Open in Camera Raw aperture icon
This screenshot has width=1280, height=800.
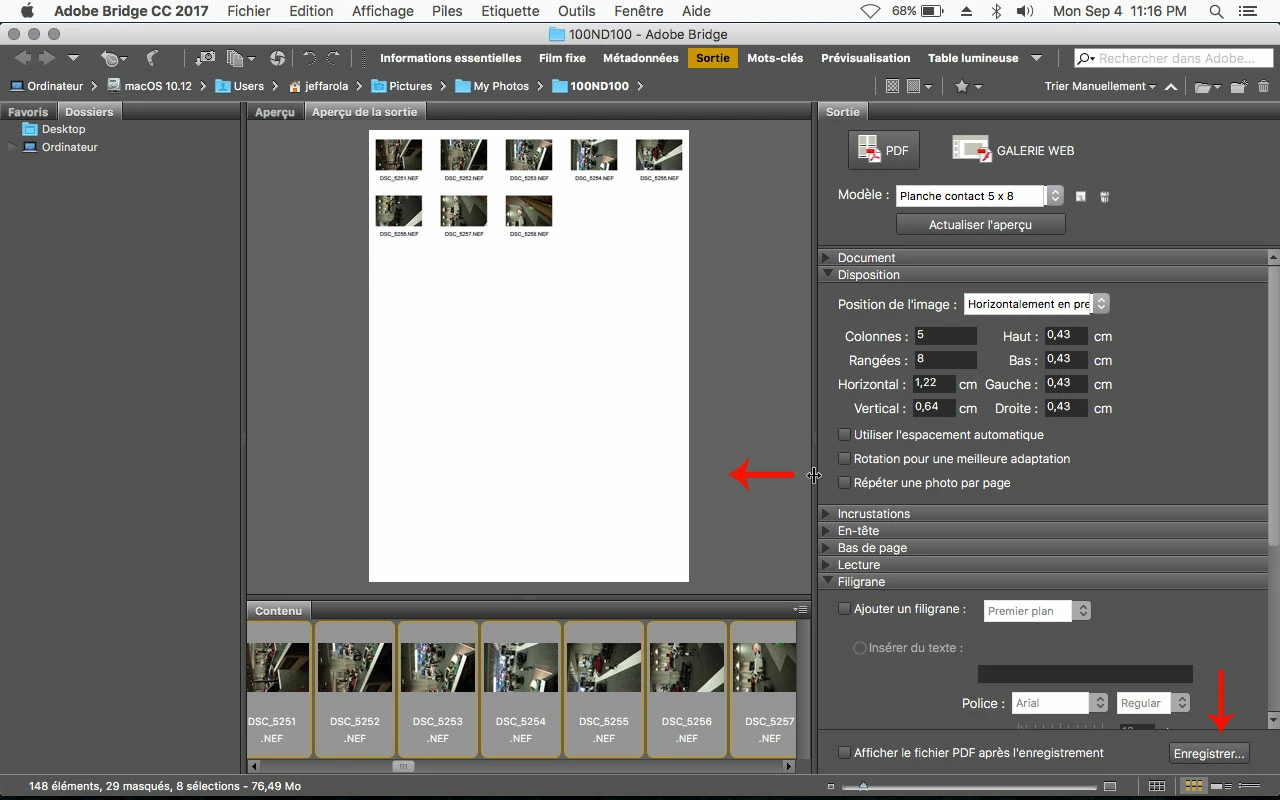pyautogui.click(x=277, y=58)
